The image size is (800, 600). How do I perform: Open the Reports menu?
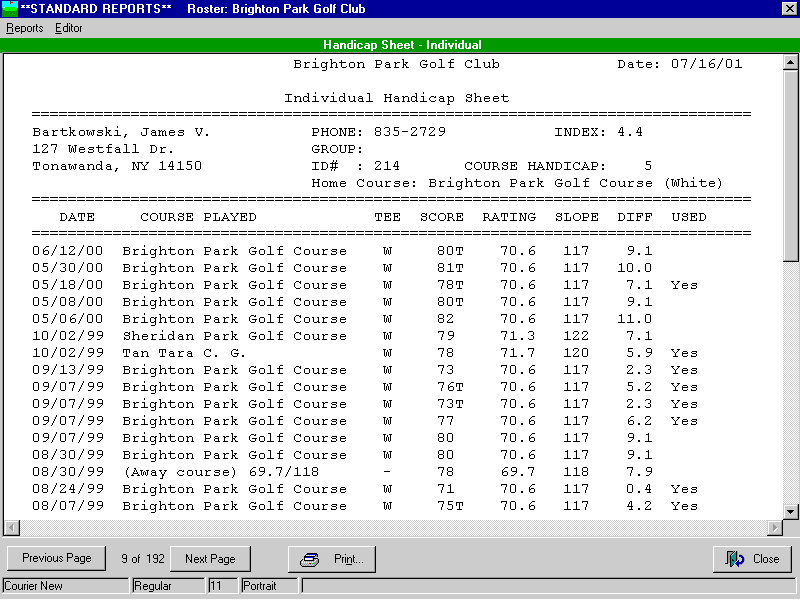[24, 28]
